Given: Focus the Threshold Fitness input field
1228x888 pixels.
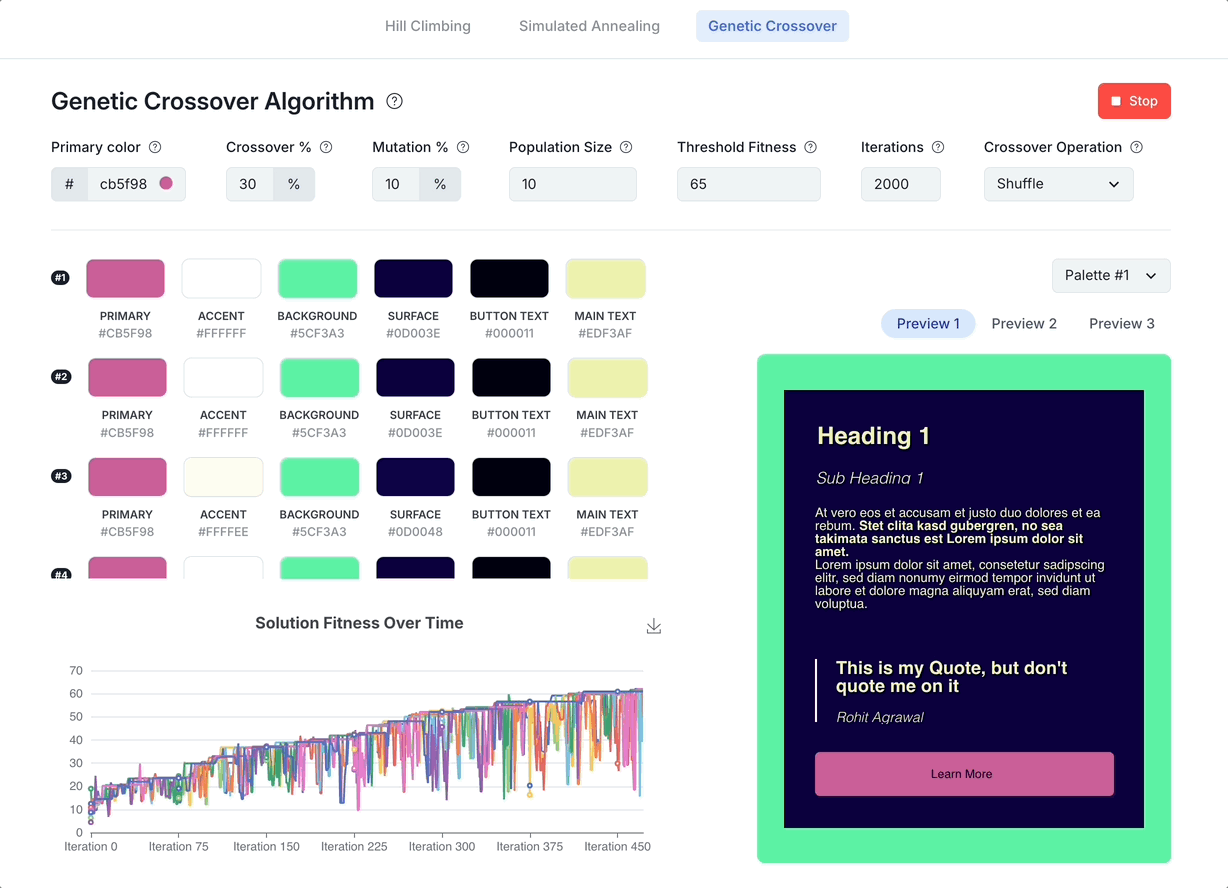Looking at the screenshot, I should 748,184.
